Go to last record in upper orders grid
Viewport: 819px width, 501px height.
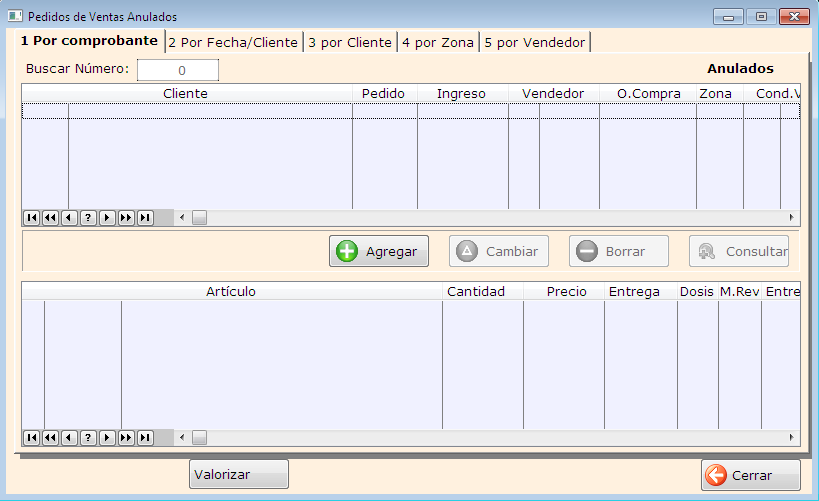click(x=145, y=217)
